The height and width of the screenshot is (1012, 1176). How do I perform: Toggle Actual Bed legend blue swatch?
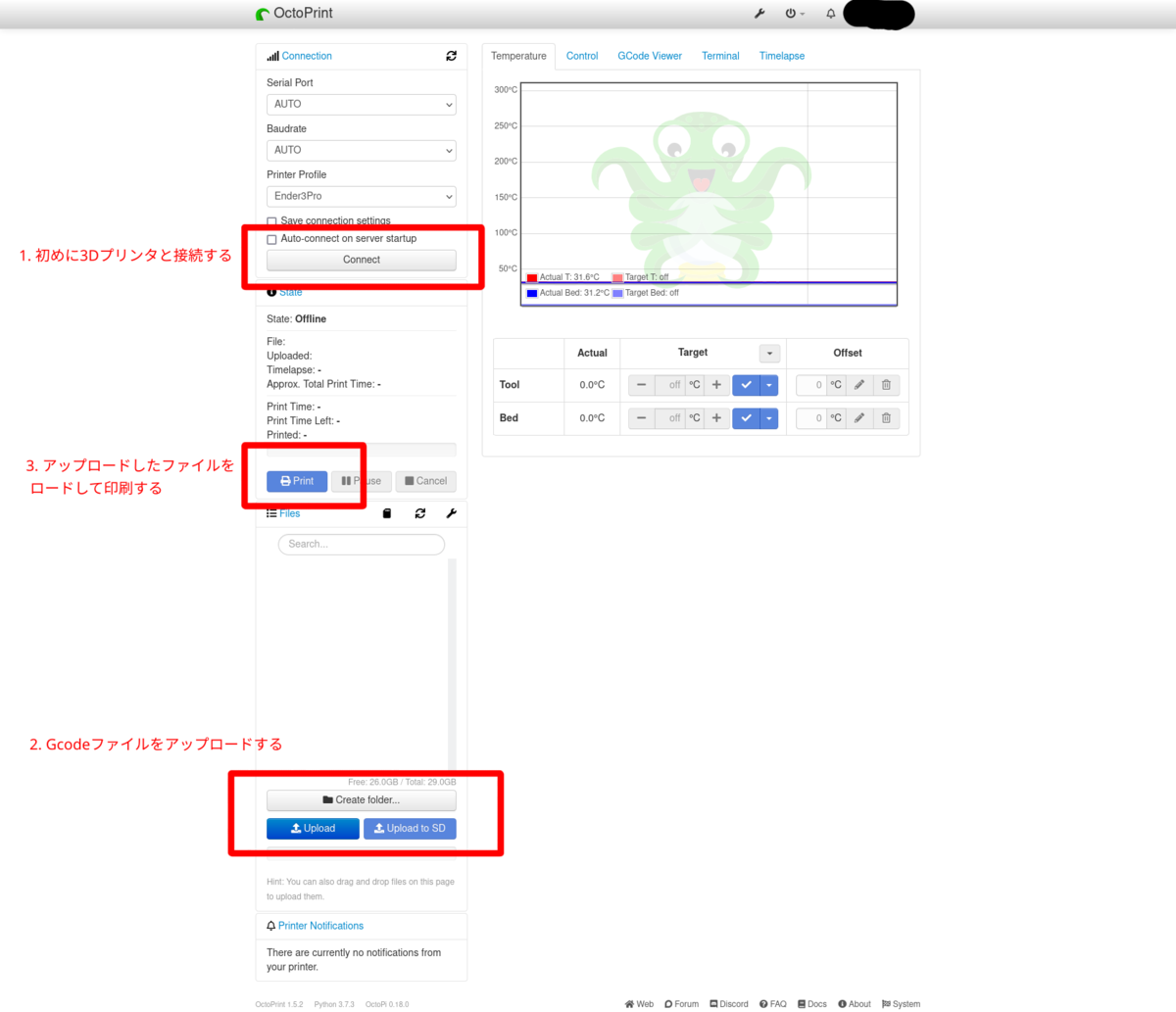tap(532, 293)
